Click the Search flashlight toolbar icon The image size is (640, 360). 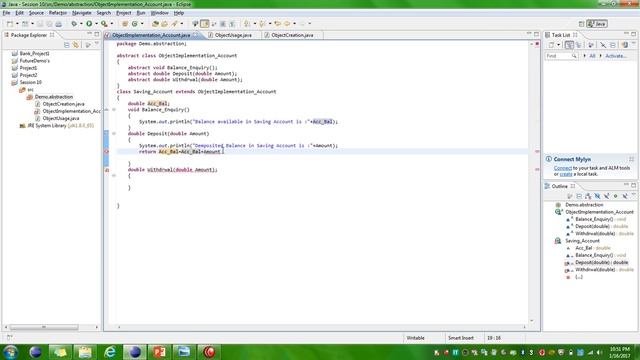coord(174,24)
